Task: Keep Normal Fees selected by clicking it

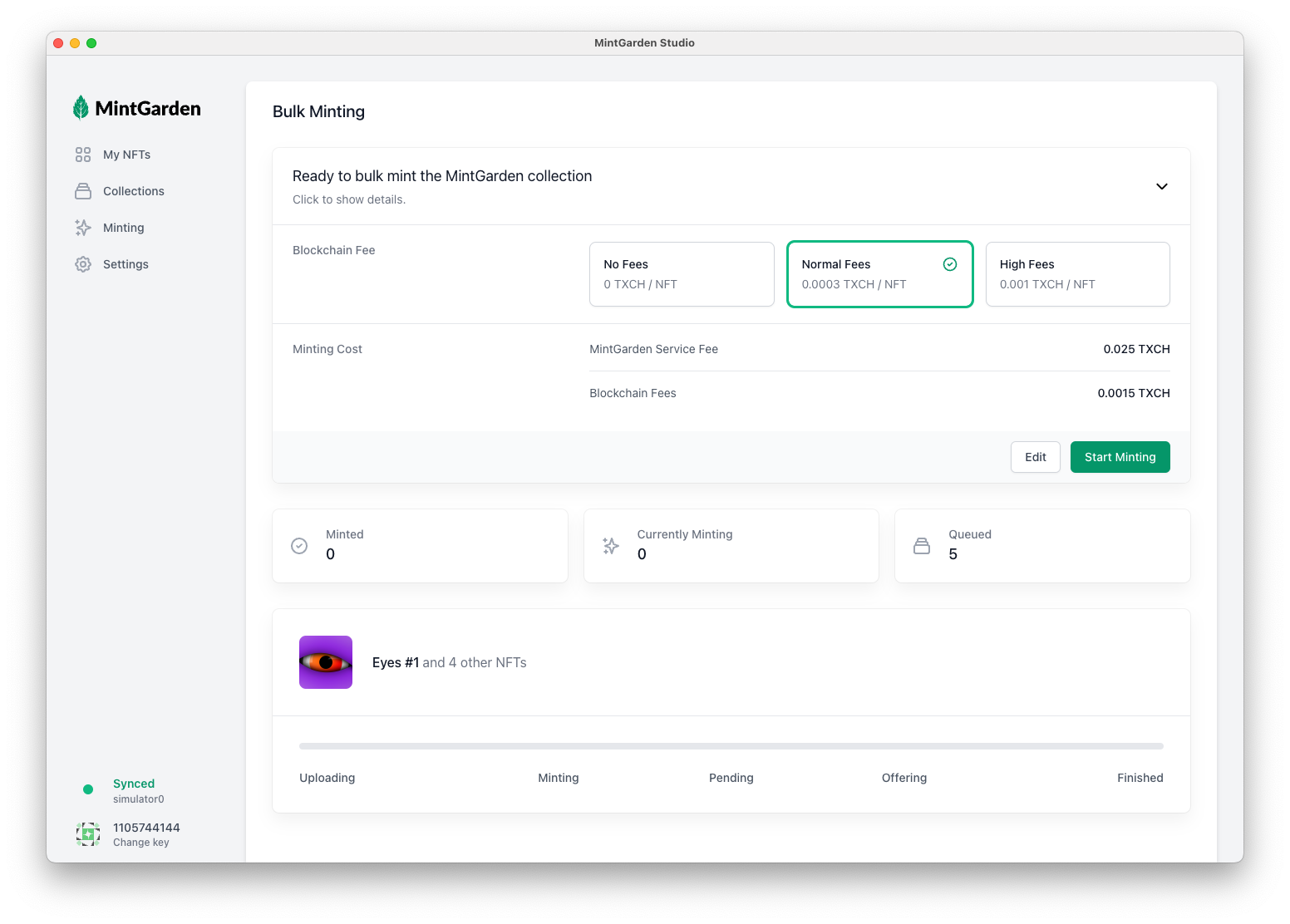Action: [879, 273]
